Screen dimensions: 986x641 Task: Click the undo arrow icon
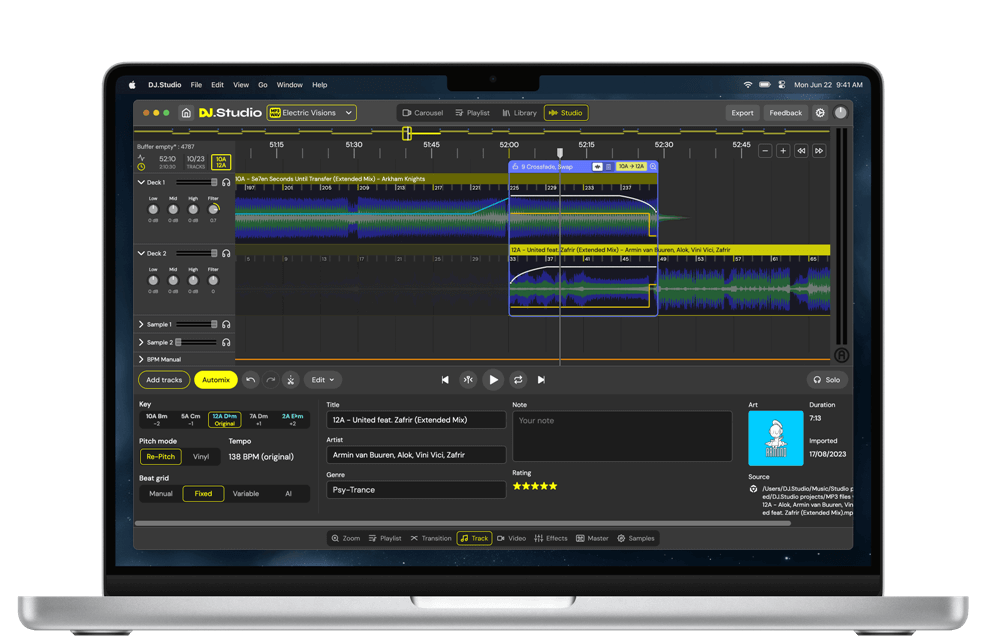251,380
